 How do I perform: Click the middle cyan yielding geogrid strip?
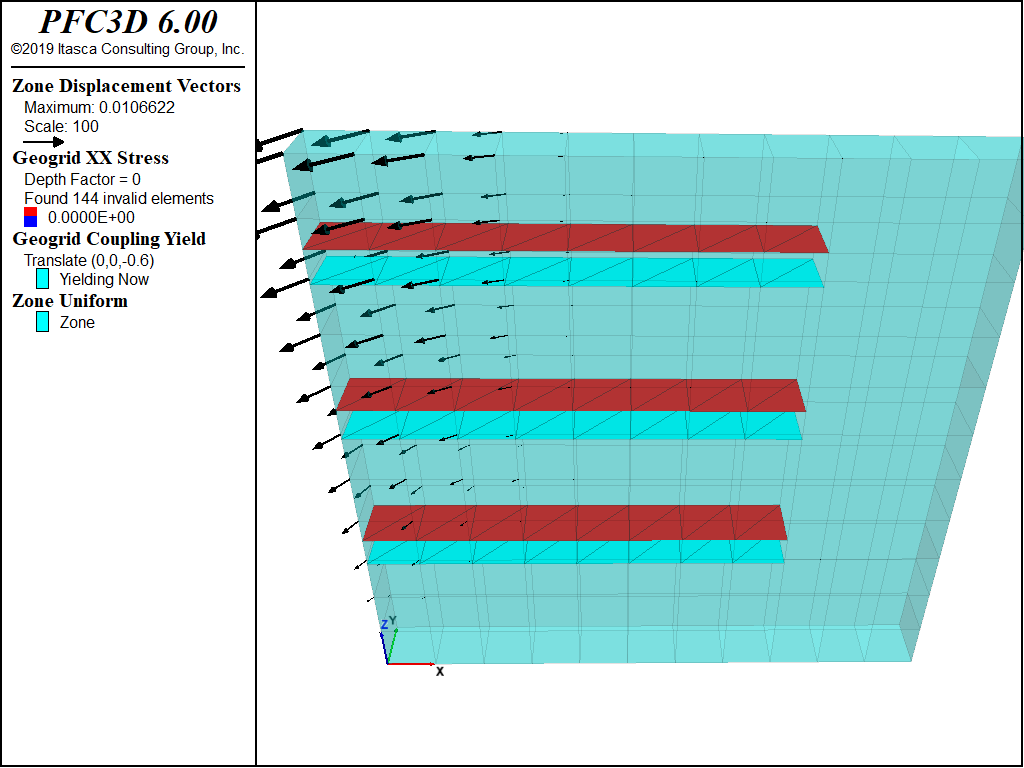pos(572,426)
